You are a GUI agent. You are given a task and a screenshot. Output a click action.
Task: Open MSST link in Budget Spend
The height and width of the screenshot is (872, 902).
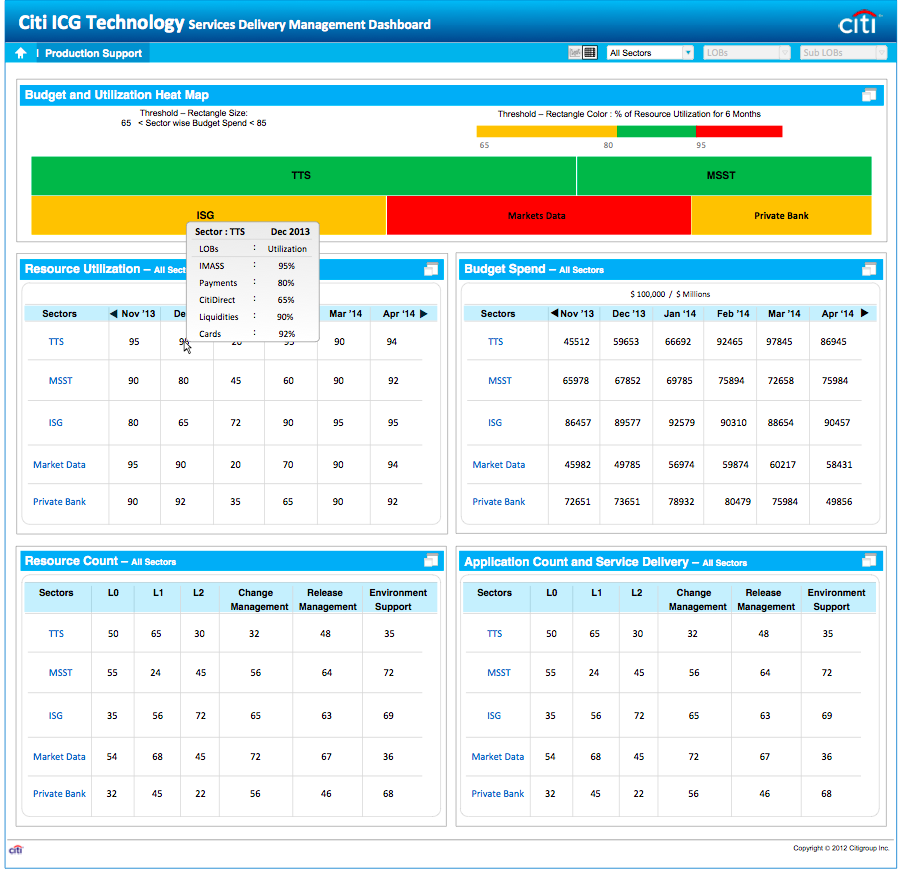click(500, 381)
